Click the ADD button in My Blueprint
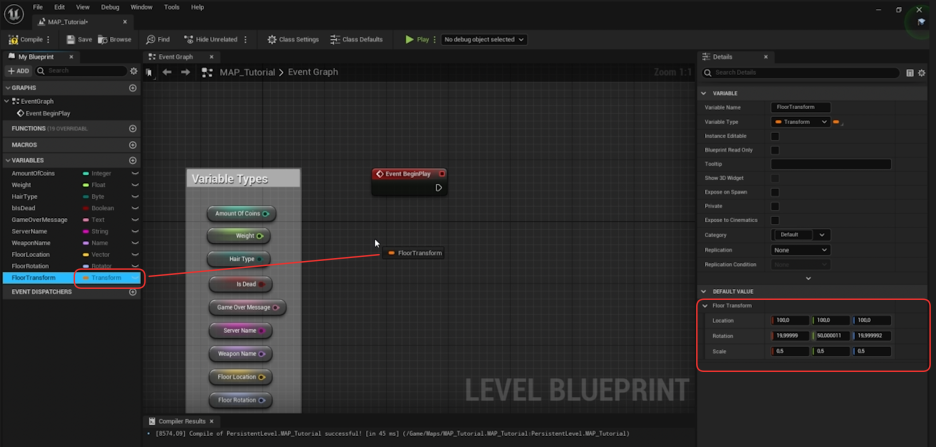Image resolution: width=936 pixels, height=447 pixels. pos(18,70)
